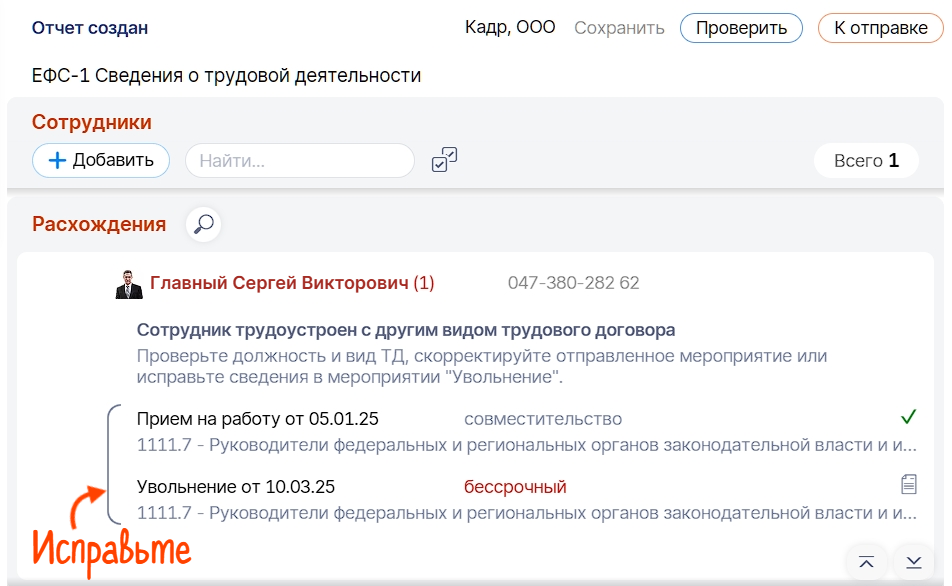Click the red бессрочный contract type

515,487
